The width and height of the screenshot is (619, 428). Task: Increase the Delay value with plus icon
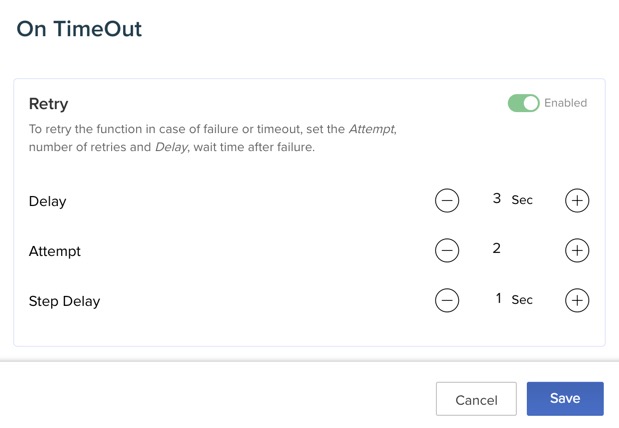(577, 200)
